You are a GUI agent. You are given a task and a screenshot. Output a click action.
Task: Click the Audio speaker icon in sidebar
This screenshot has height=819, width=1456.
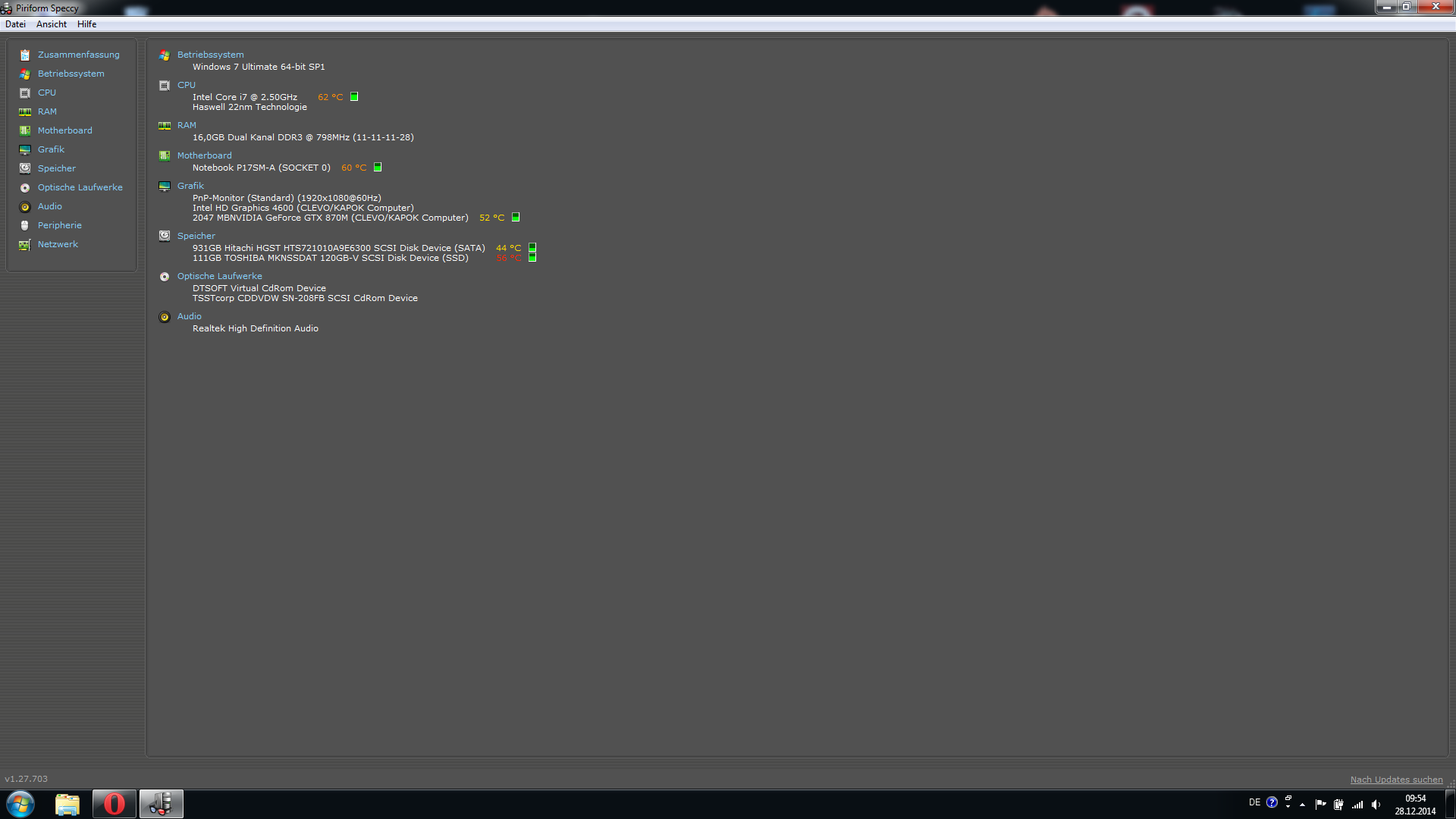(25, 207)
